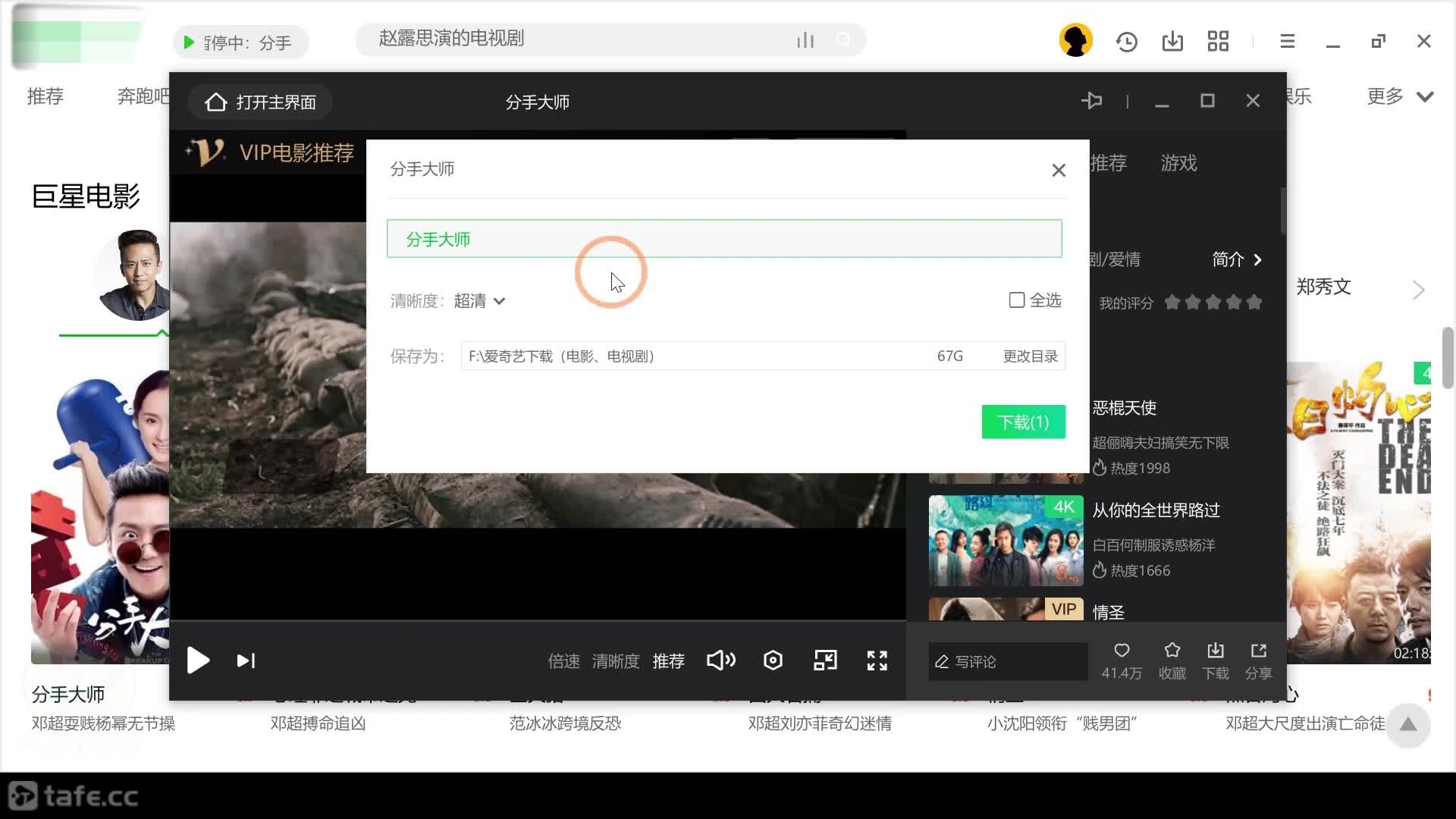Close the 分手大师 download dialog
Viewport: 1456px width, 819px height.
(x=1059, y=171)
